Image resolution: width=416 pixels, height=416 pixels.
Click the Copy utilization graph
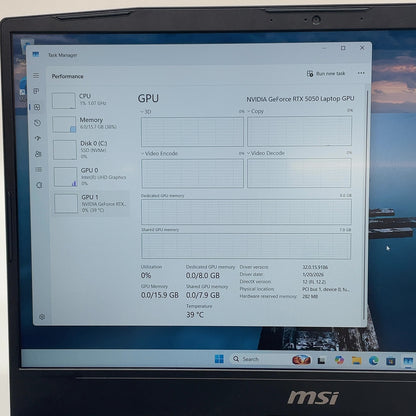tap(299, 131)
